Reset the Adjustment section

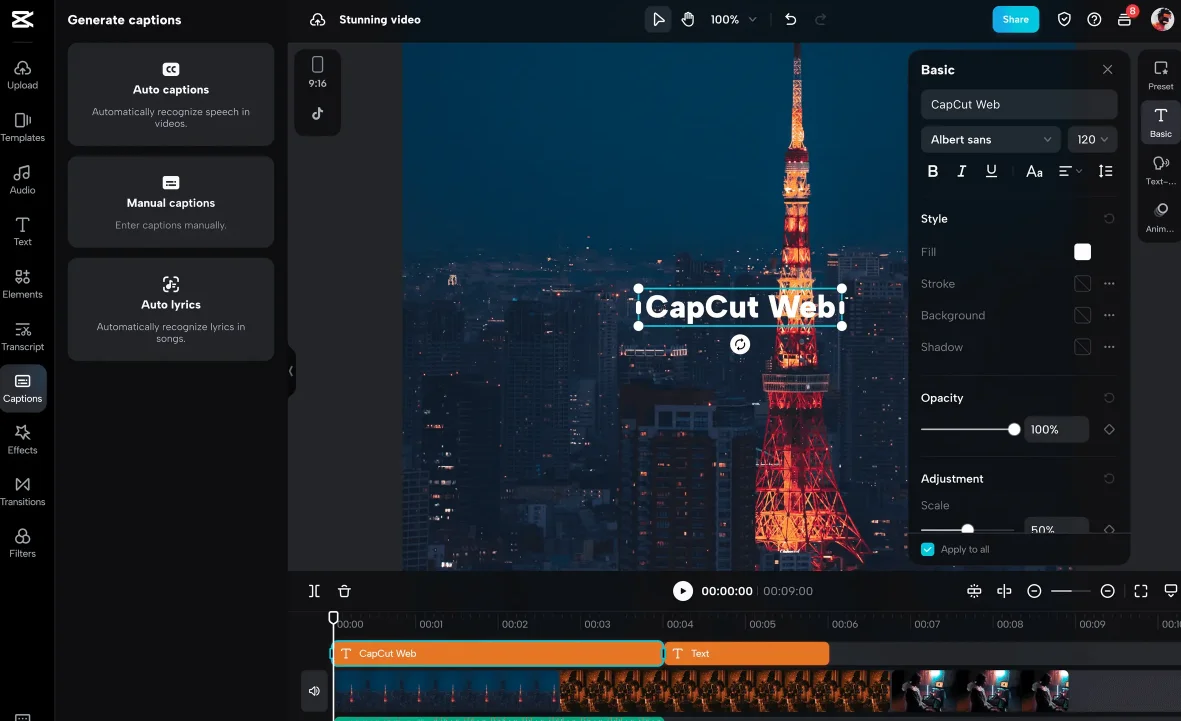[1109, 478]
